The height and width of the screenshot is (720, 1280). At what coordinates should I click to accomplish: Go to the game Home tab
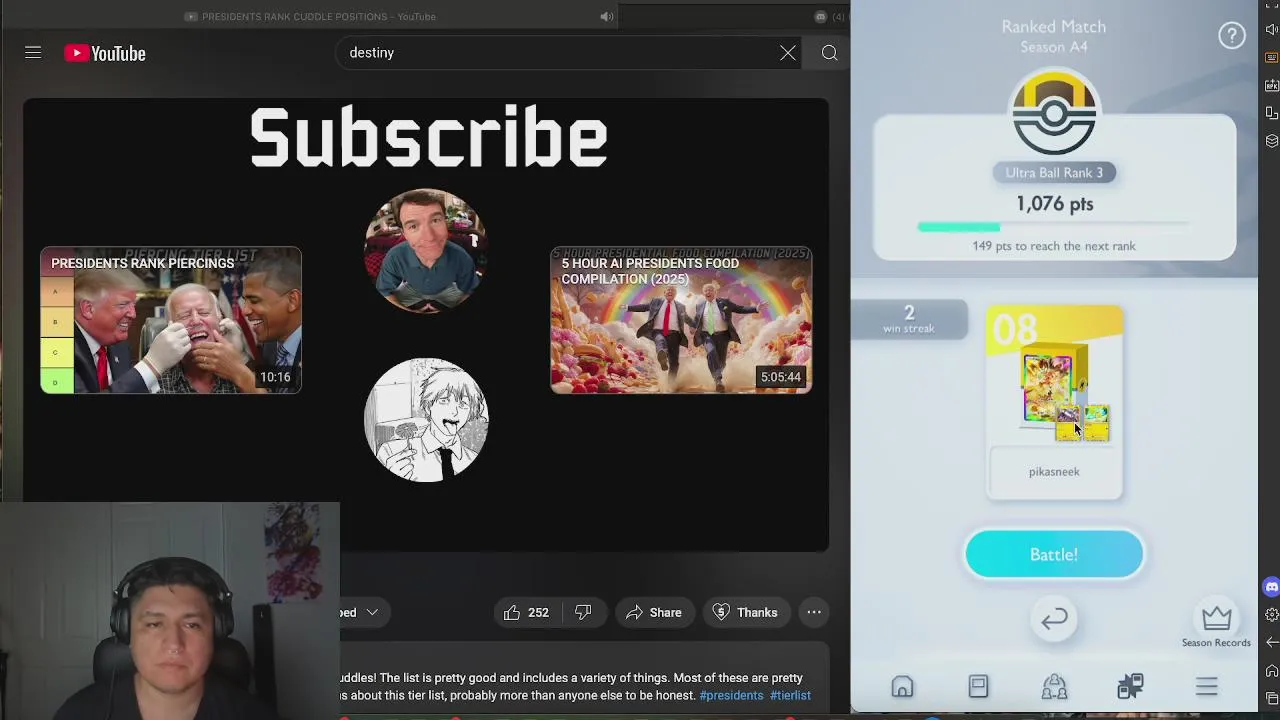tap(902, 686)
